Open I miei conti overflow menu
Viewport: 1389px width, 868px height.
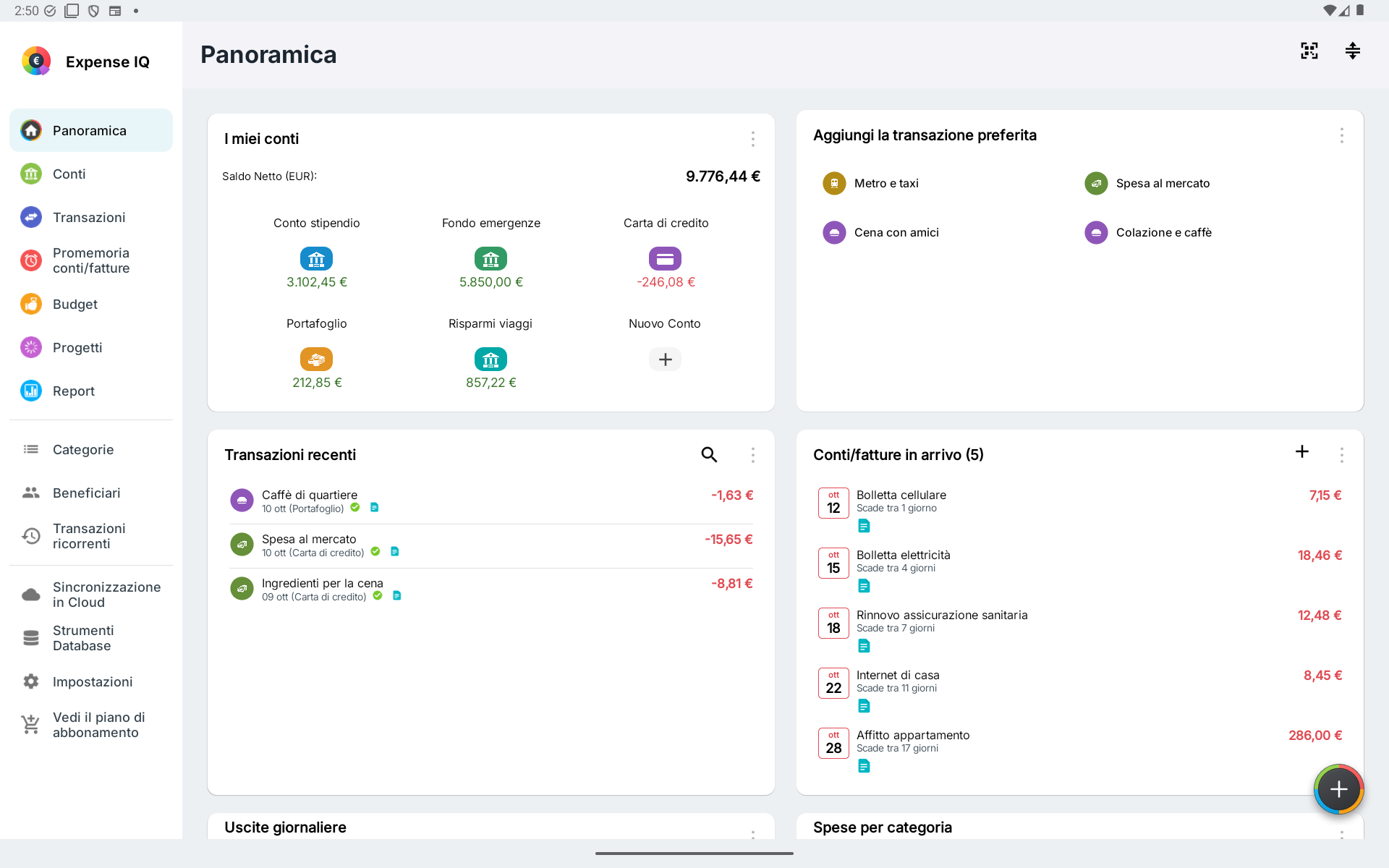(752, 139)
